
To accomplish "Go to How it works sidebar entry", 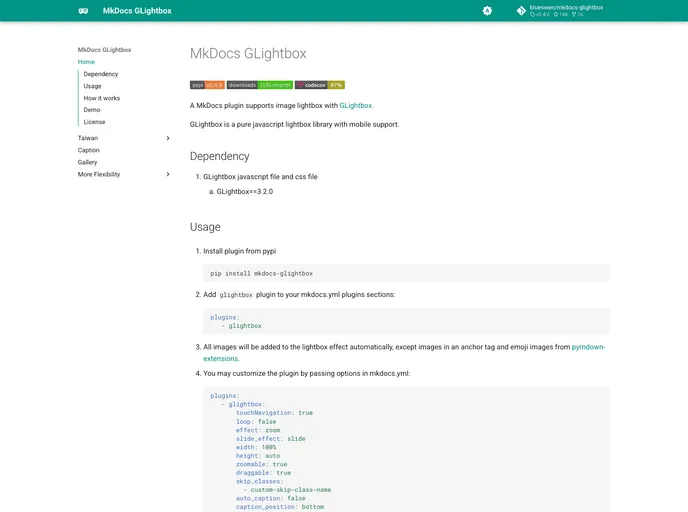I will (102, 98).
